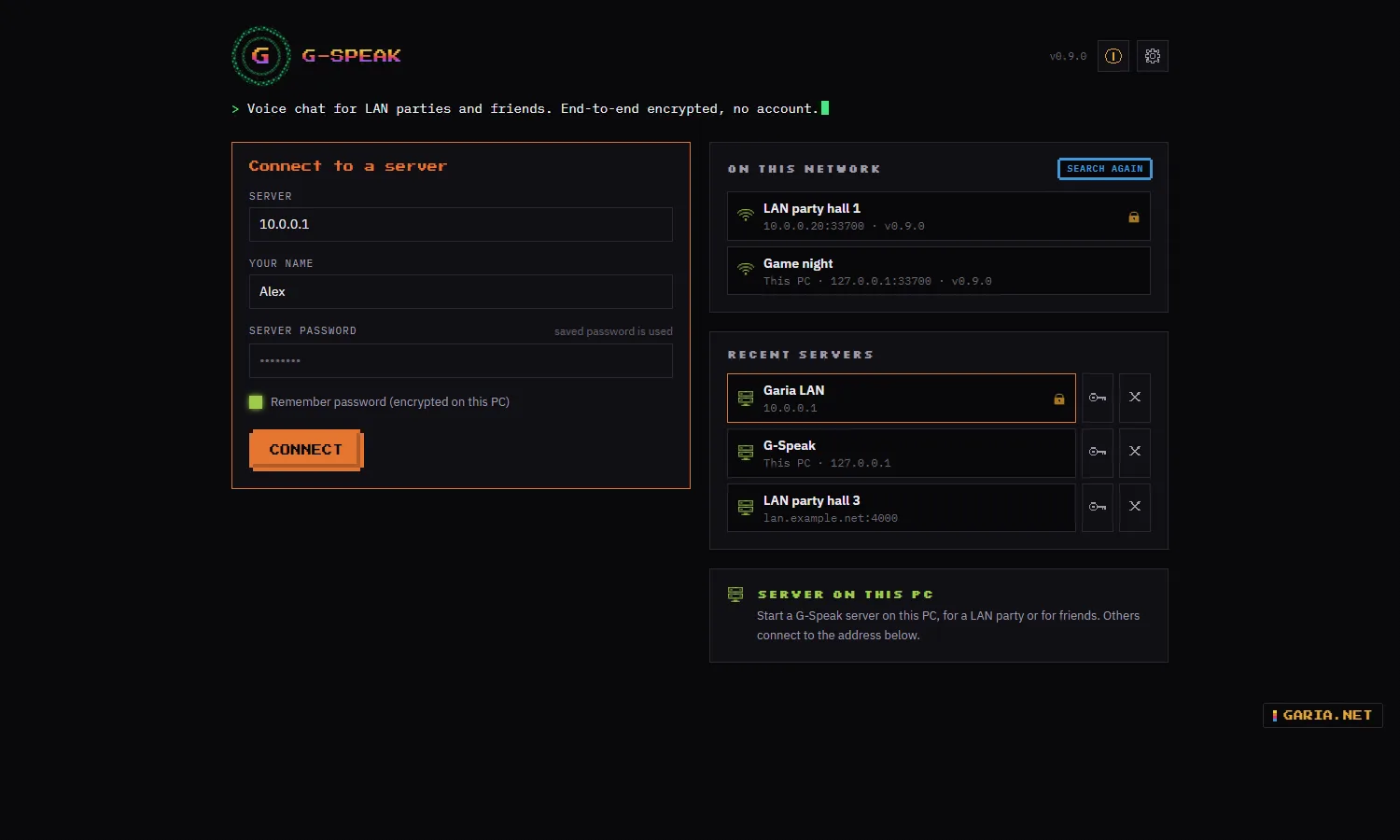The width and height of the screenshot is (1400, 840).
Task: Toggle Remember password checkbox
Action: coord(256,402)
